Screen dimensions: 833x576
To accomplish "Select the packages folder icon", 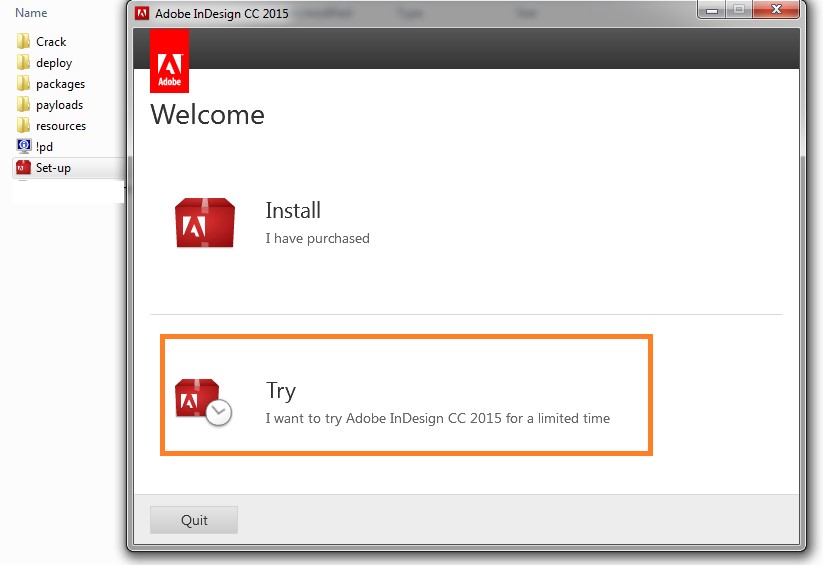I will click(23, 83).
